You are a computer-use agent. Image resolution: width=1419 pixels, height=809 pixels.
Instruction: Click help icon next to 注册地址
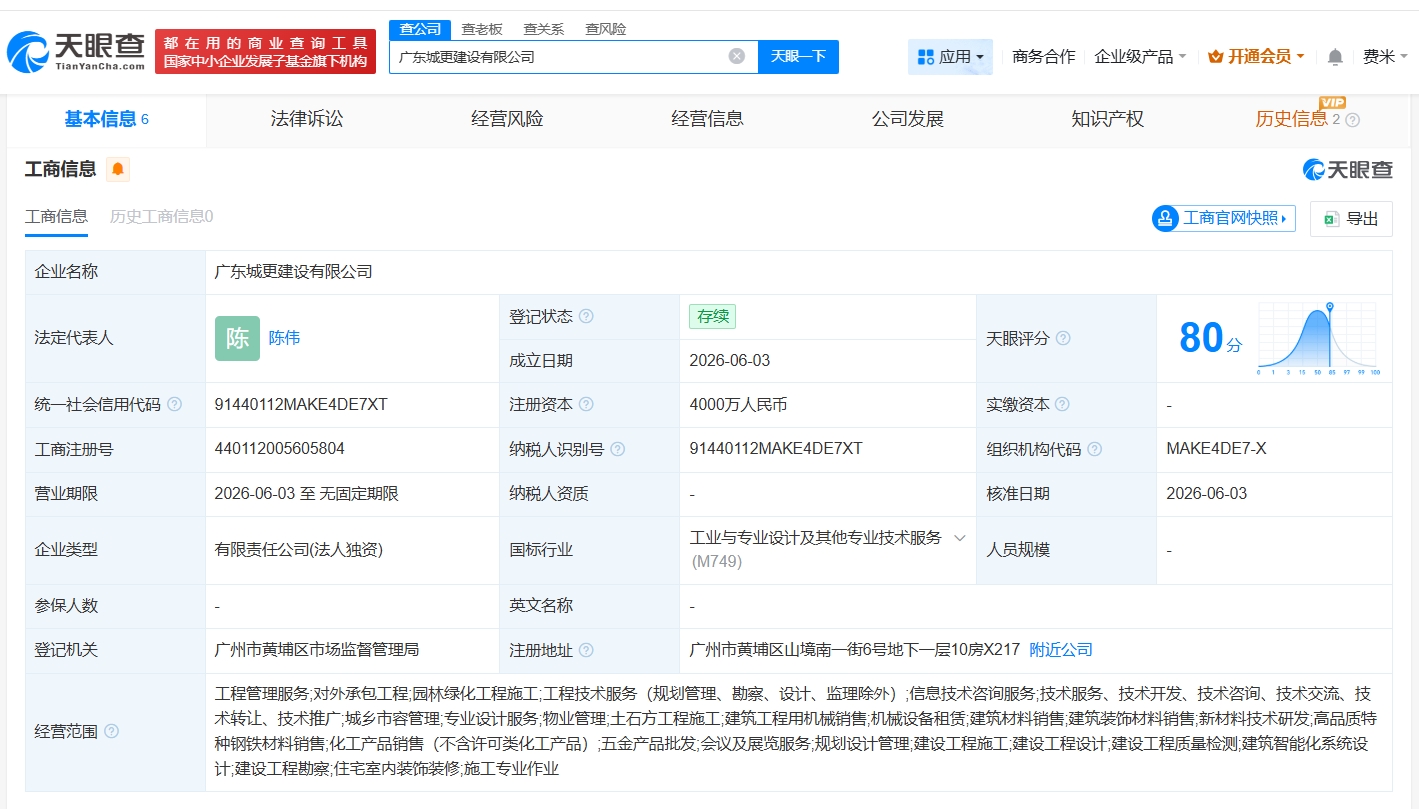pyautogui.click(x=586, y=650)
